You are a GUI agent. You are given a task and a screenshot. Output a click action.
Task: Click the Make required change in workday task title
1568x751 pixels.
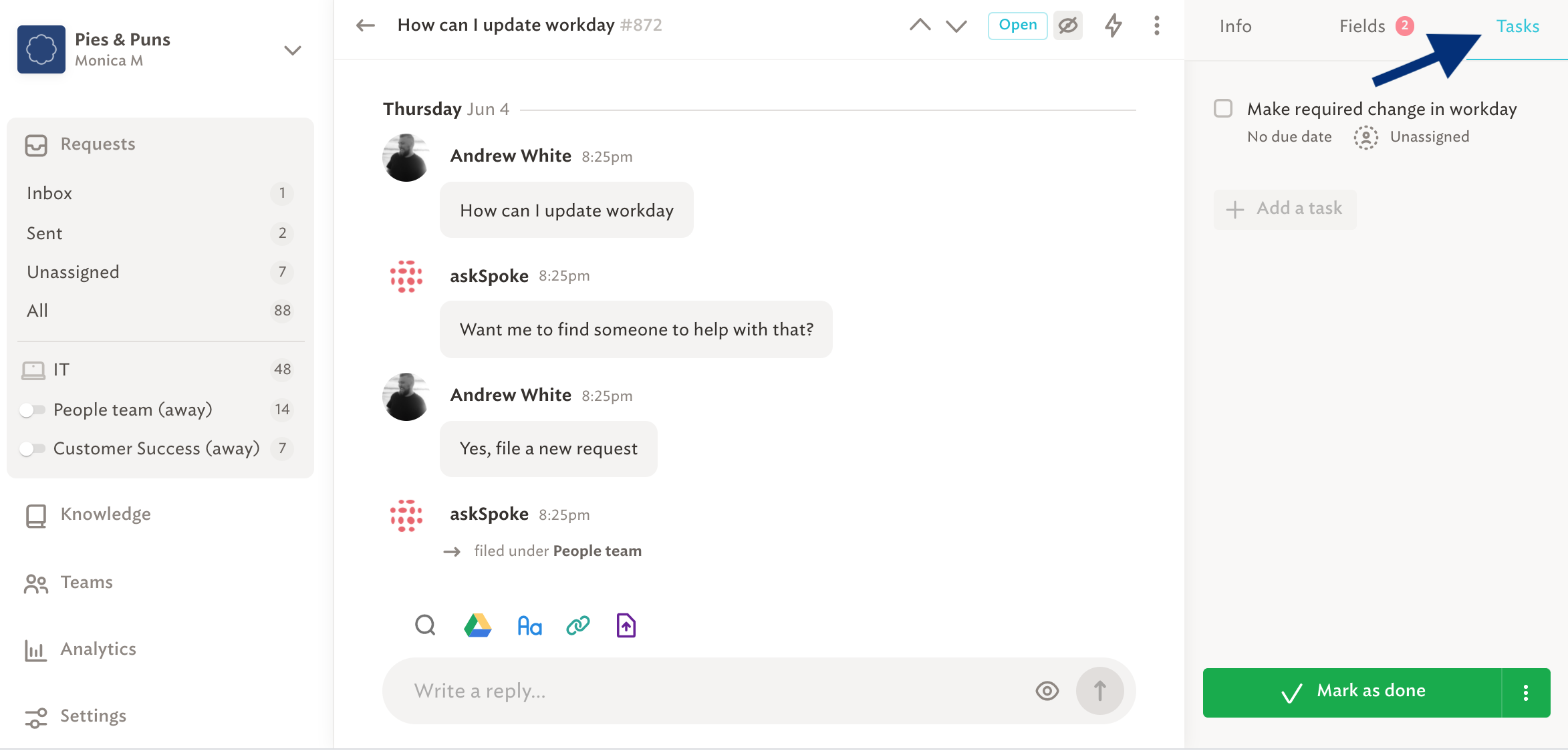point(1382,109)
